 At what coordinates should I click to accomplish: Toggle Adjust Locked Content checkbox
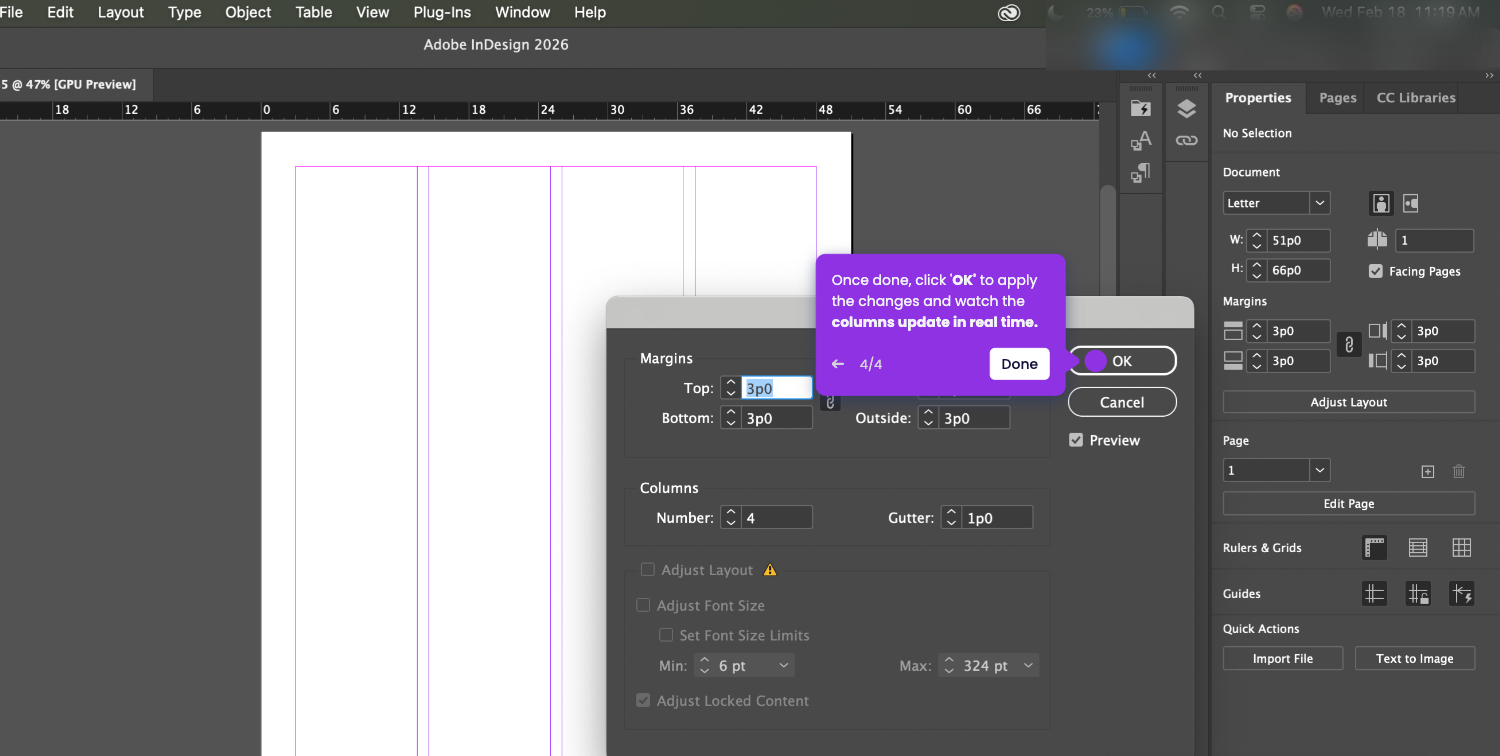(643, 701)
